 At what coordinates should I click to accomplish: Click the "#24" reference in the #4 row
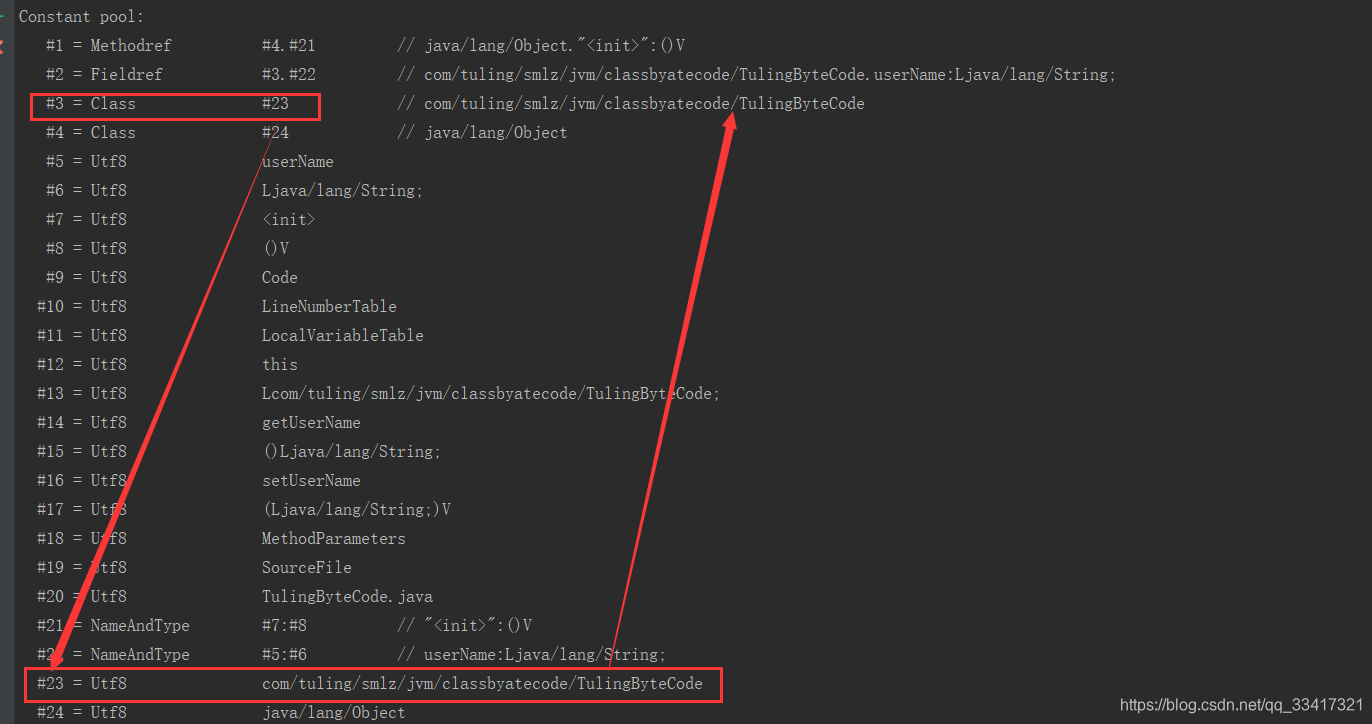pos(275,133)
